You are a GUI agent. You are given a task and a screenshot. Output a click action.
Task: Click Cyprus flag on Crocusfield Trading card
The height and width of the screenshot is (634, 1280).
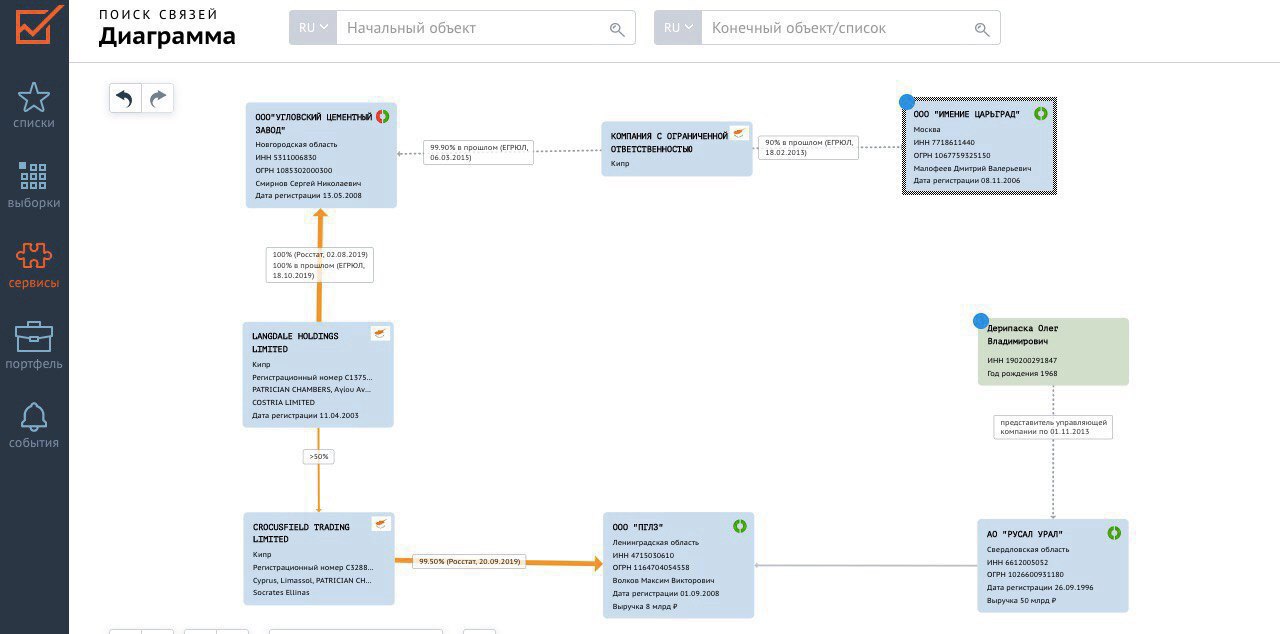(x=380, y=524)
